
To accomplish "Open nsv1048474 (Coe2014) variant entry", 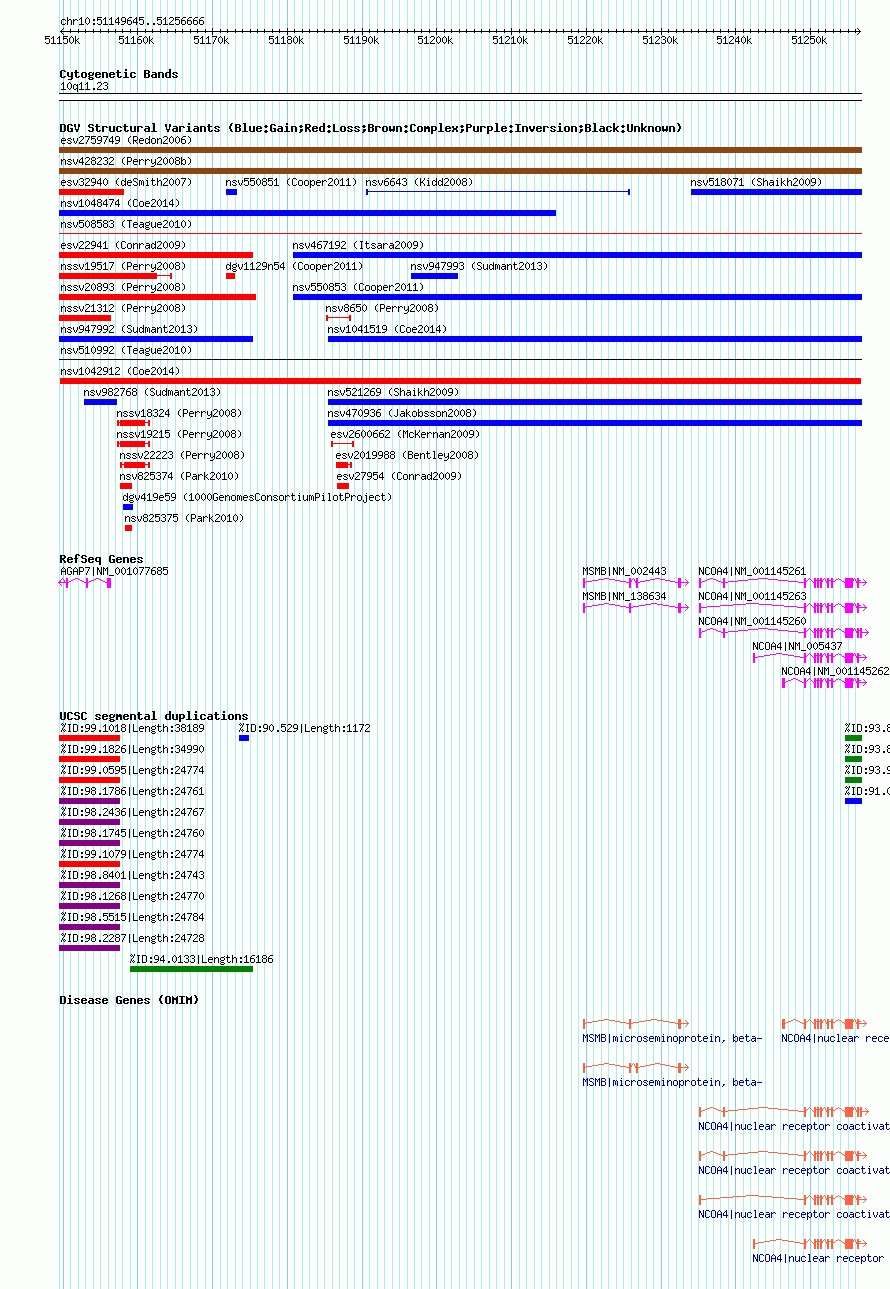I will pyautogui.click(x=307, y=212).
